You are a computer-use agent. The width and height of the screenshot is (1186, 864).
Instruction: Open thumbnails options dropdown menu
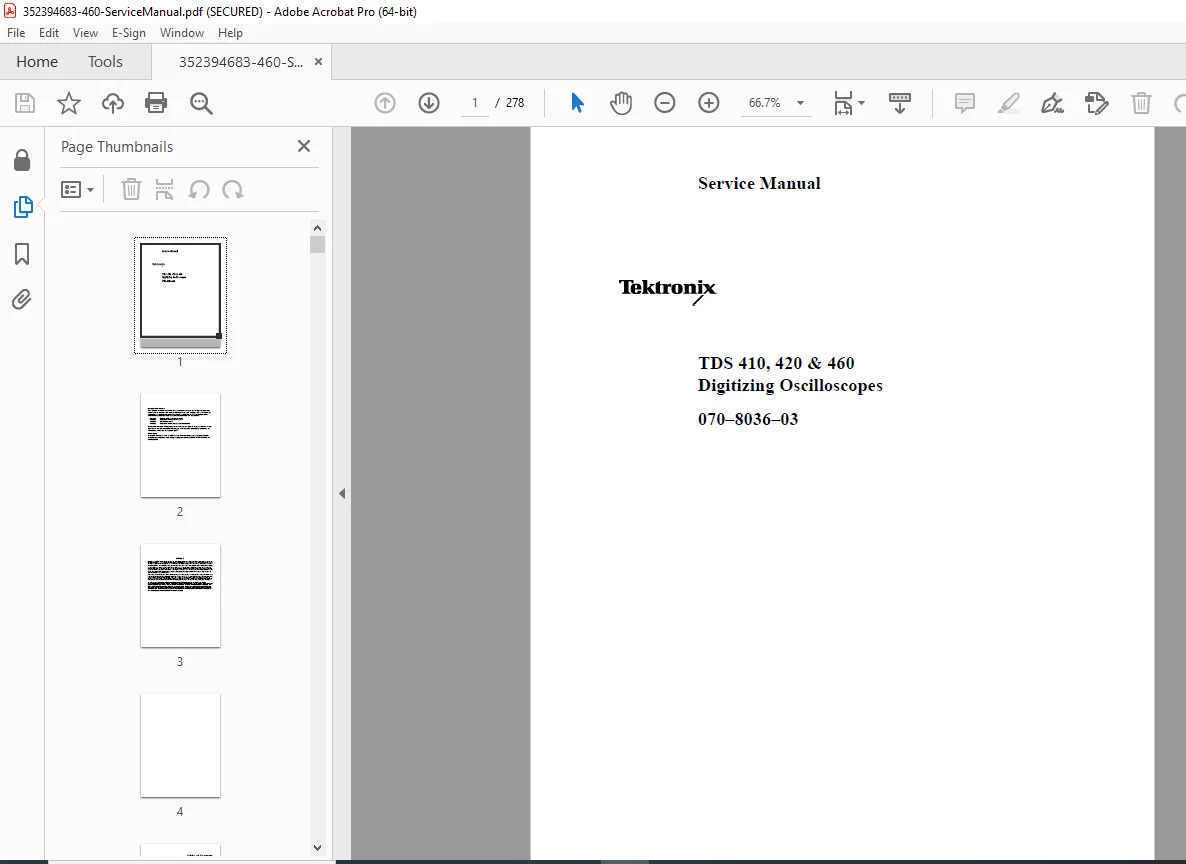tap(77, 189)
